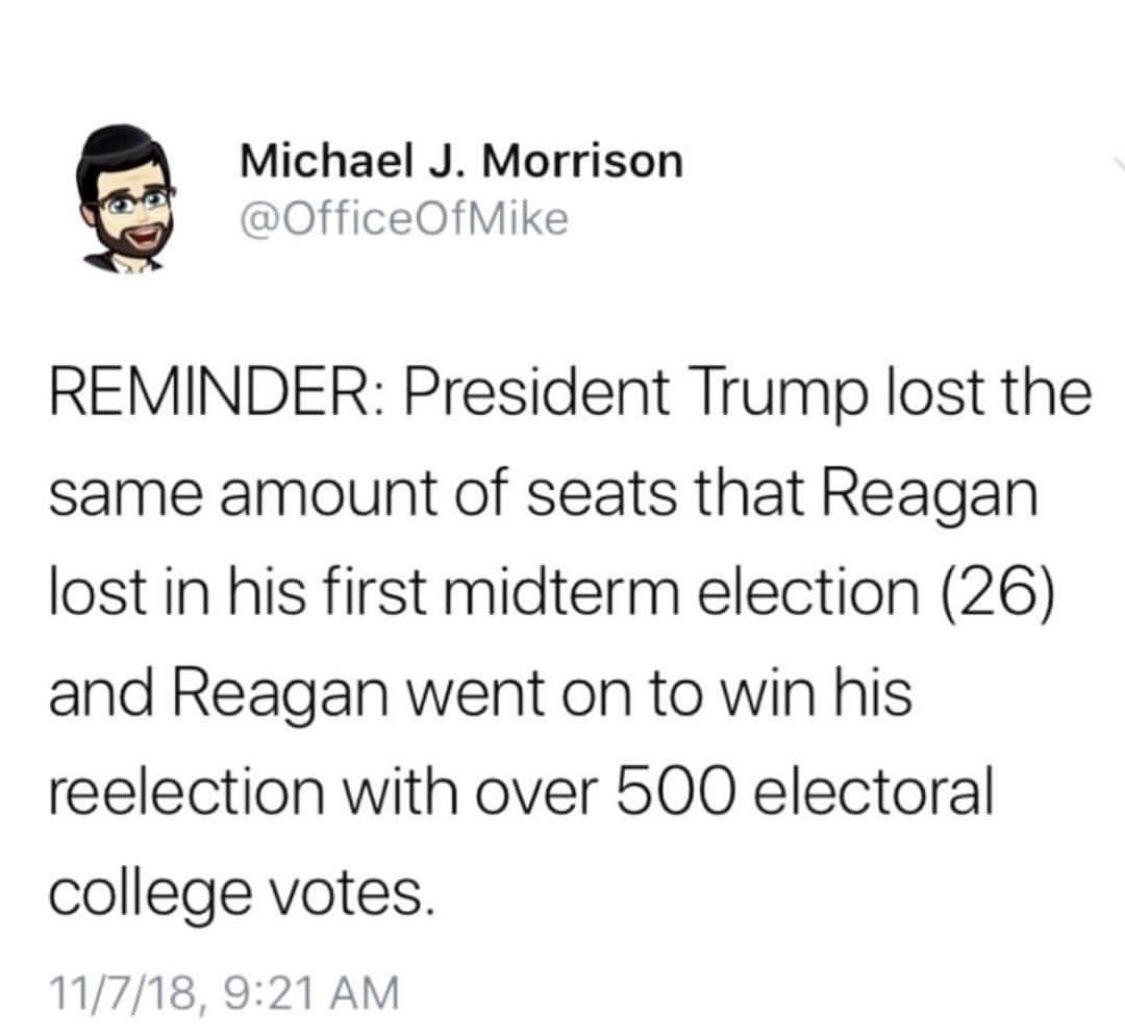
Task: Open Michael J. Morrison's cartoon avatar
Action: [128, 201]
